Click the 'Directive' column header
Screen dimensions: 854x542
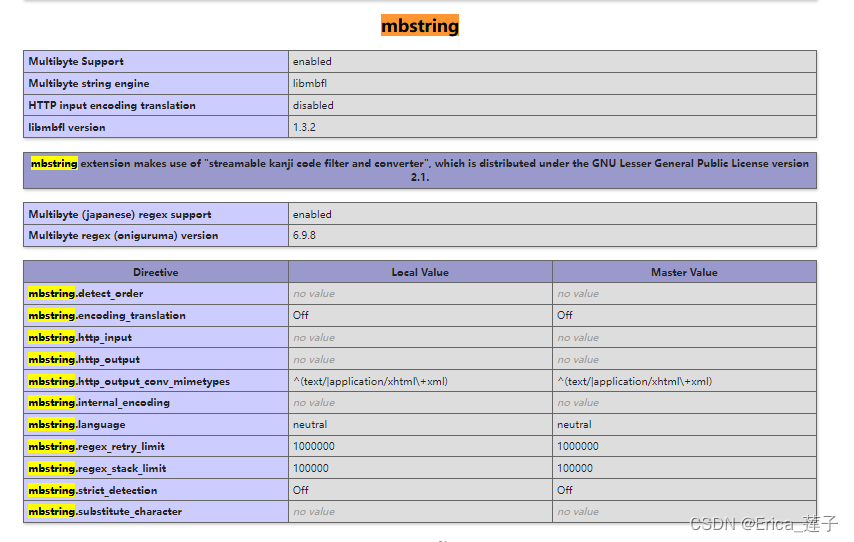(156, 272)
